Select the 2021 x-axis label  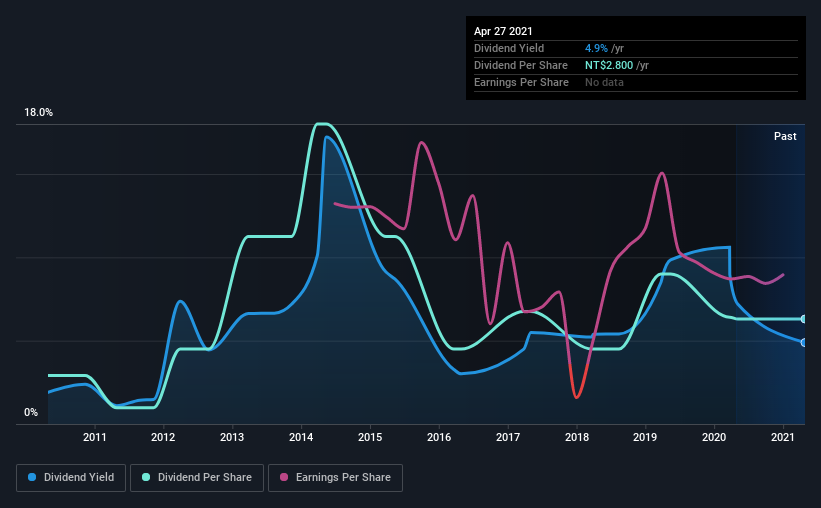[783, 437]
